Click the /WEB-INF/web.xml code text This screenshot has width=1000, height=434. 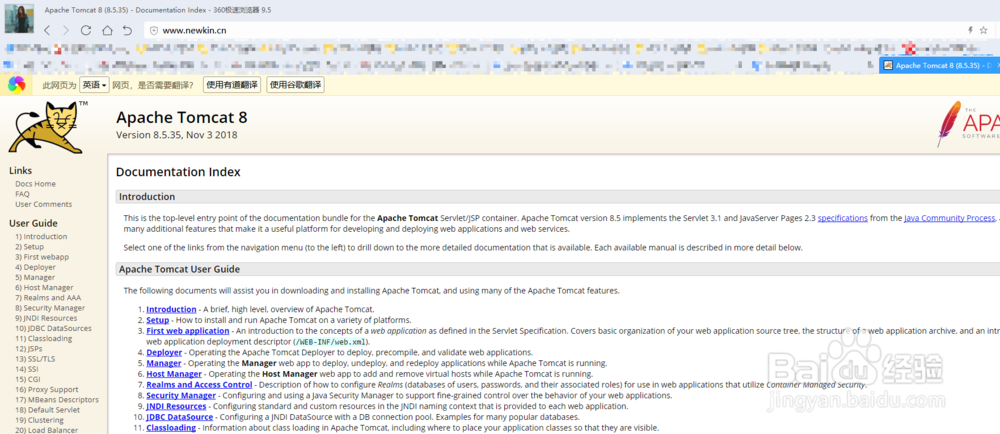click(331, 342)
